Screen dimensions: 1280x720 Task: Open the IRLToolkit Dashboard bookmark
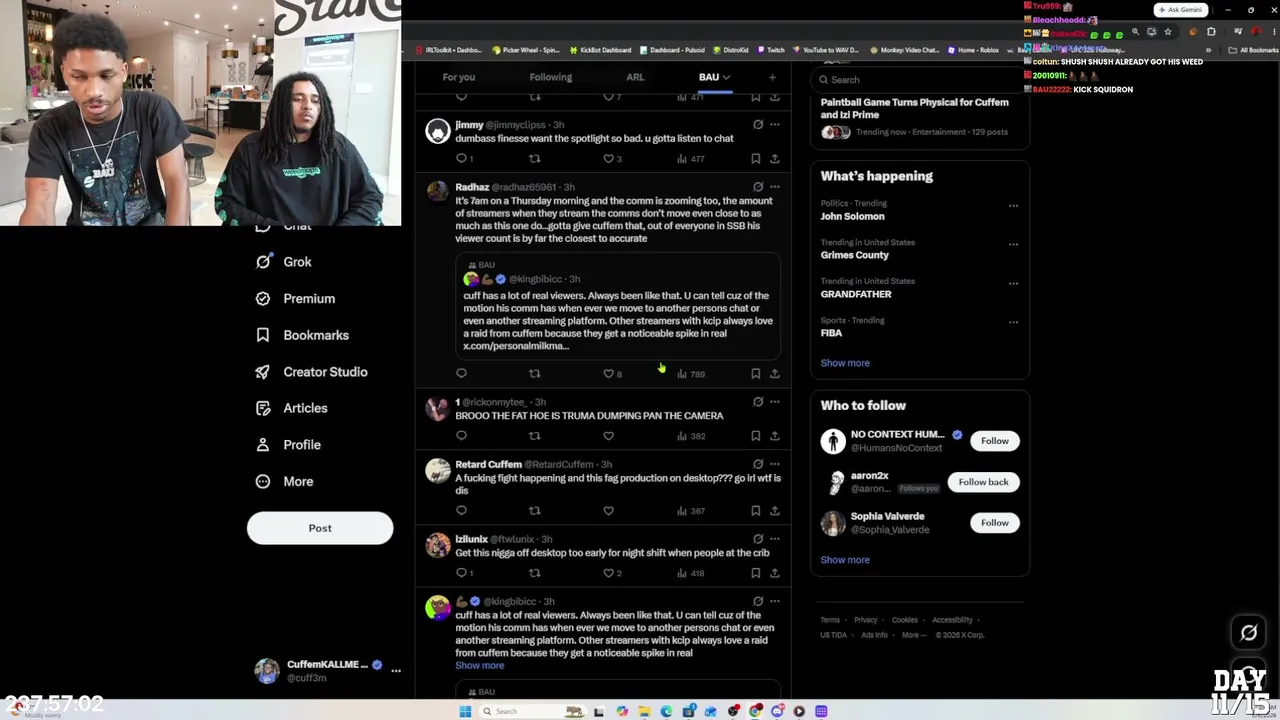tap(451, 50)
